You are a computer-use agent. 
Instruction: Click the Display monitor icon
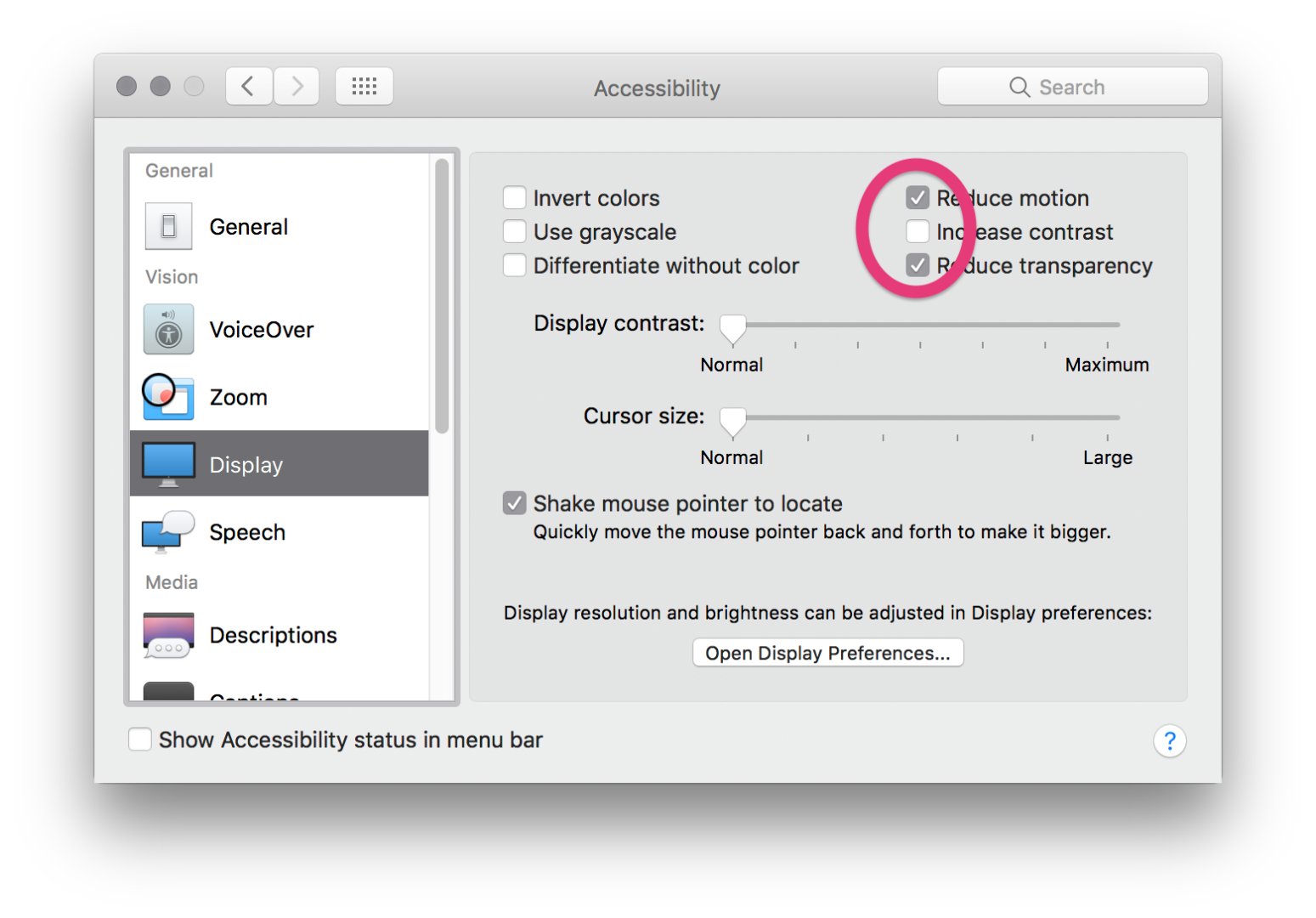click(x=168, y=464)
